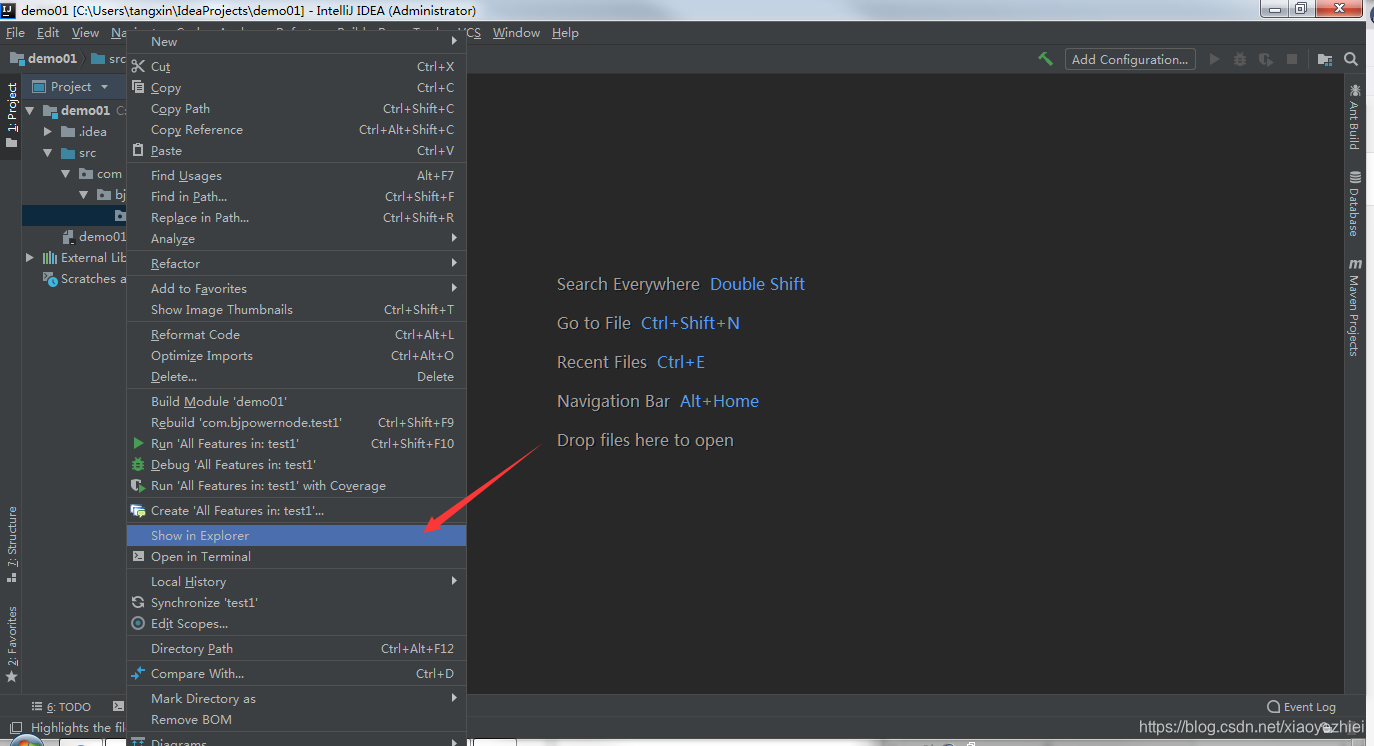1374x746 pixels.
Task: Choose Open in Terminal
Action: point(296,557)
